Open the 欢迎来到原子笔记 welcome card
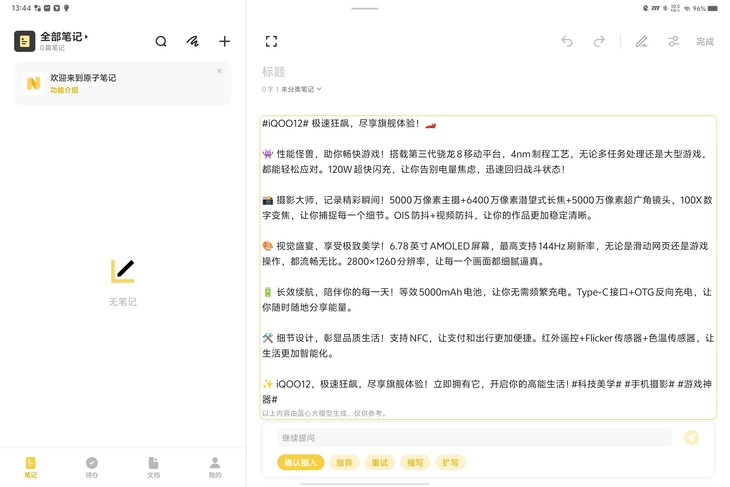Viewport: 730px width, 487px height. (123, 83)
